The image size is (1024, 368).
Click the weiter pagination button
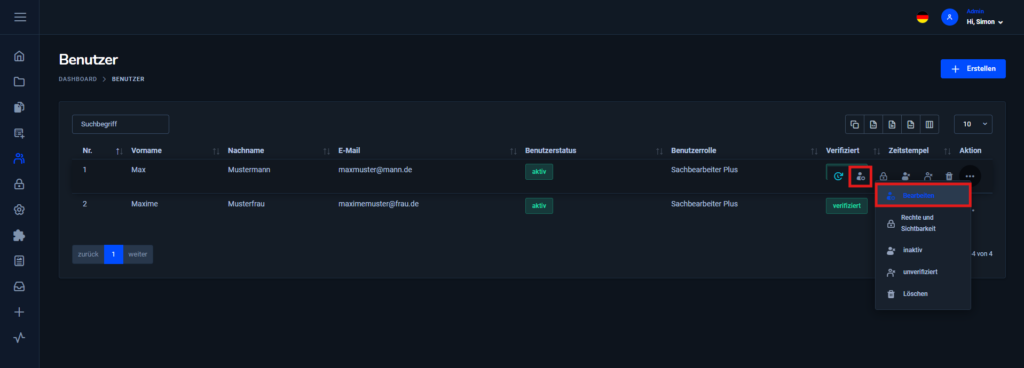[x=138, y=254]
